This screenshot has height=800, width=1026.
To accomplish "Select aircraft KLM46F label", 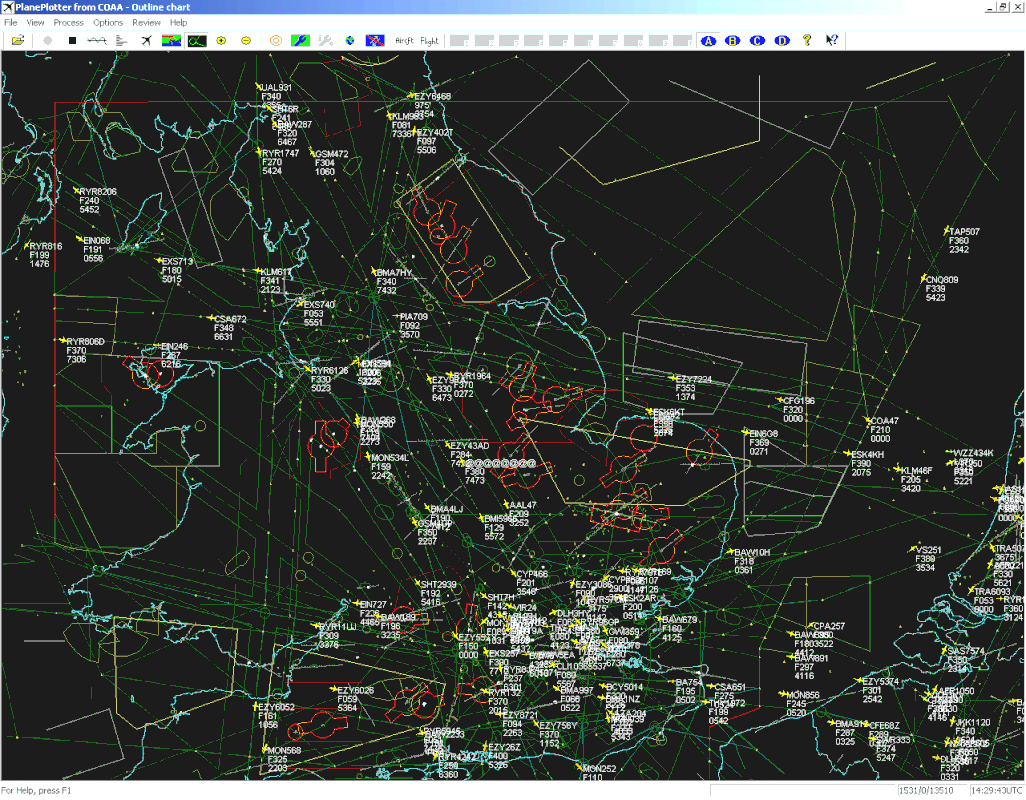I will 917,470.
